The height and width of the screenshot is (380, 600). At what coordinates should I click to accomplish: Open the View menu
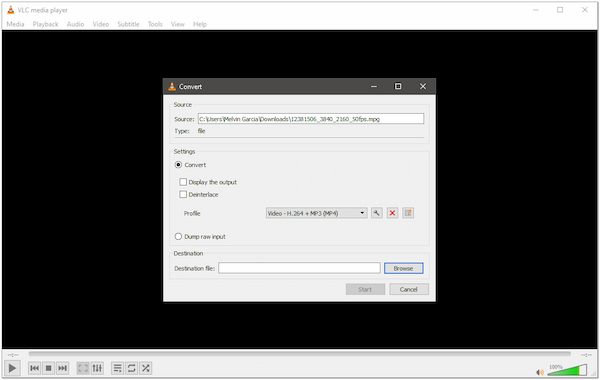(178, 24)
